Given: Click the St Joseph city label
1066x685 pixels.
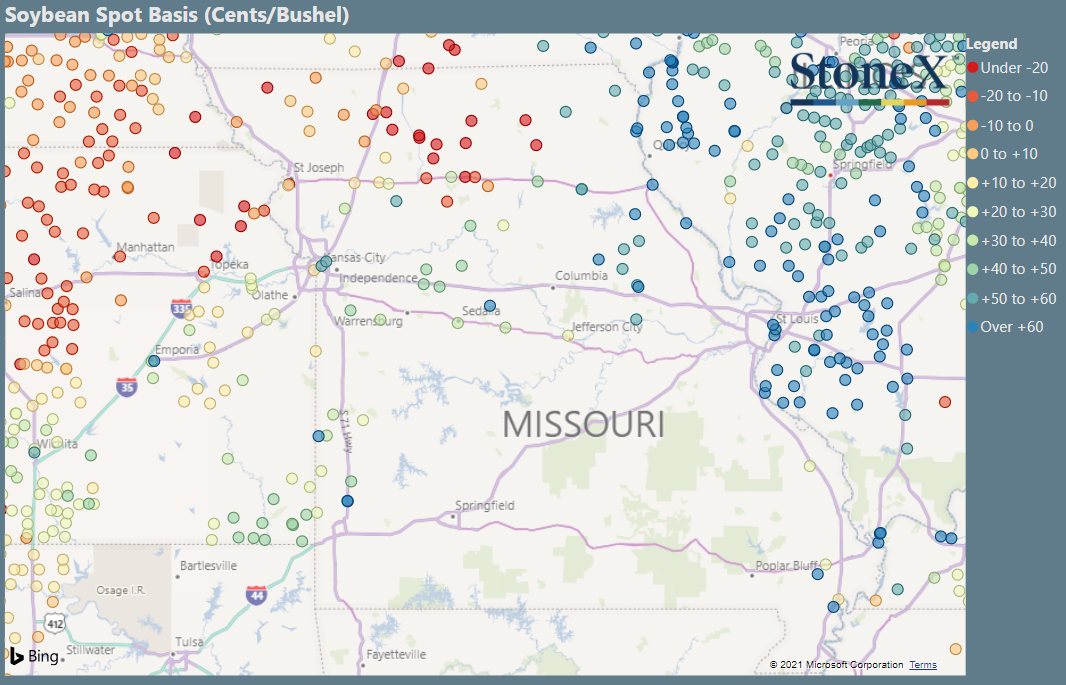Looking at the screenshot, I should click(319, 167).
